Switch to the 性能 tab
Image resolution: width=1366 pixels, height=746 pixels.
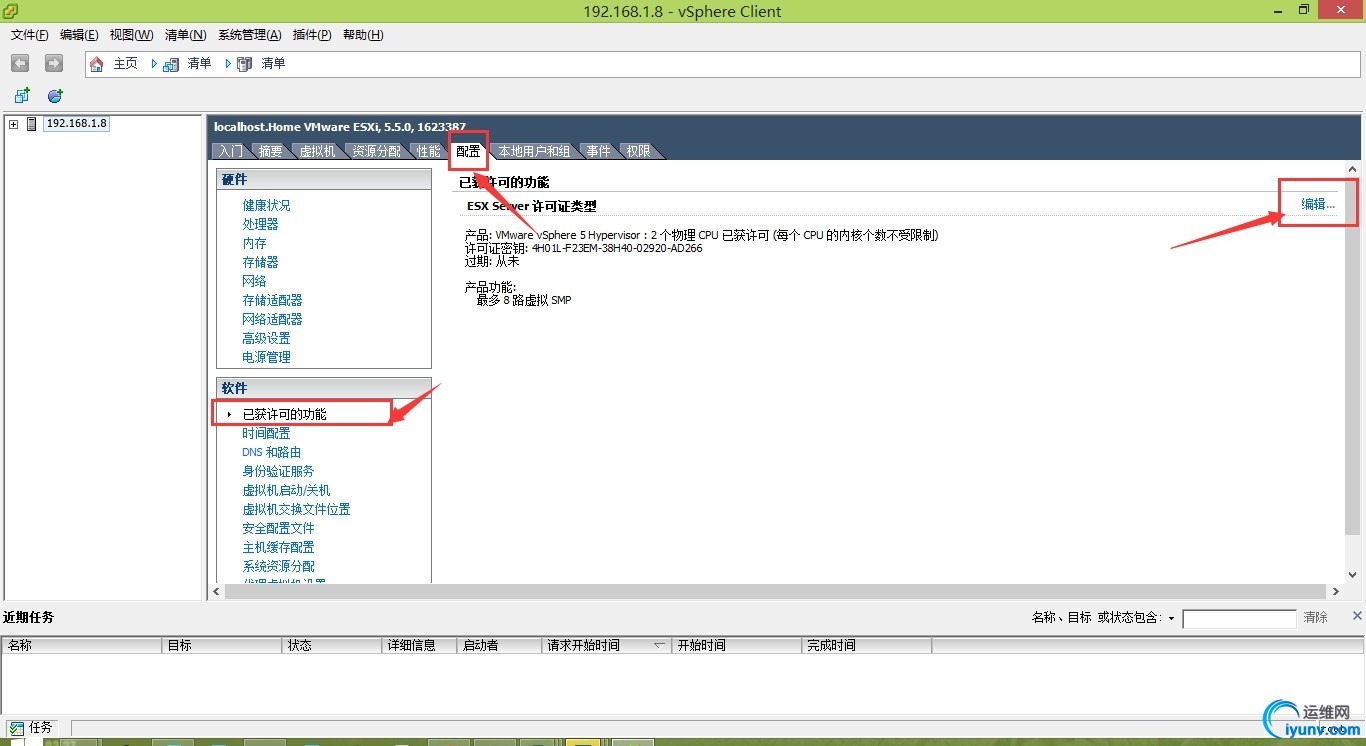click(428, 151)
